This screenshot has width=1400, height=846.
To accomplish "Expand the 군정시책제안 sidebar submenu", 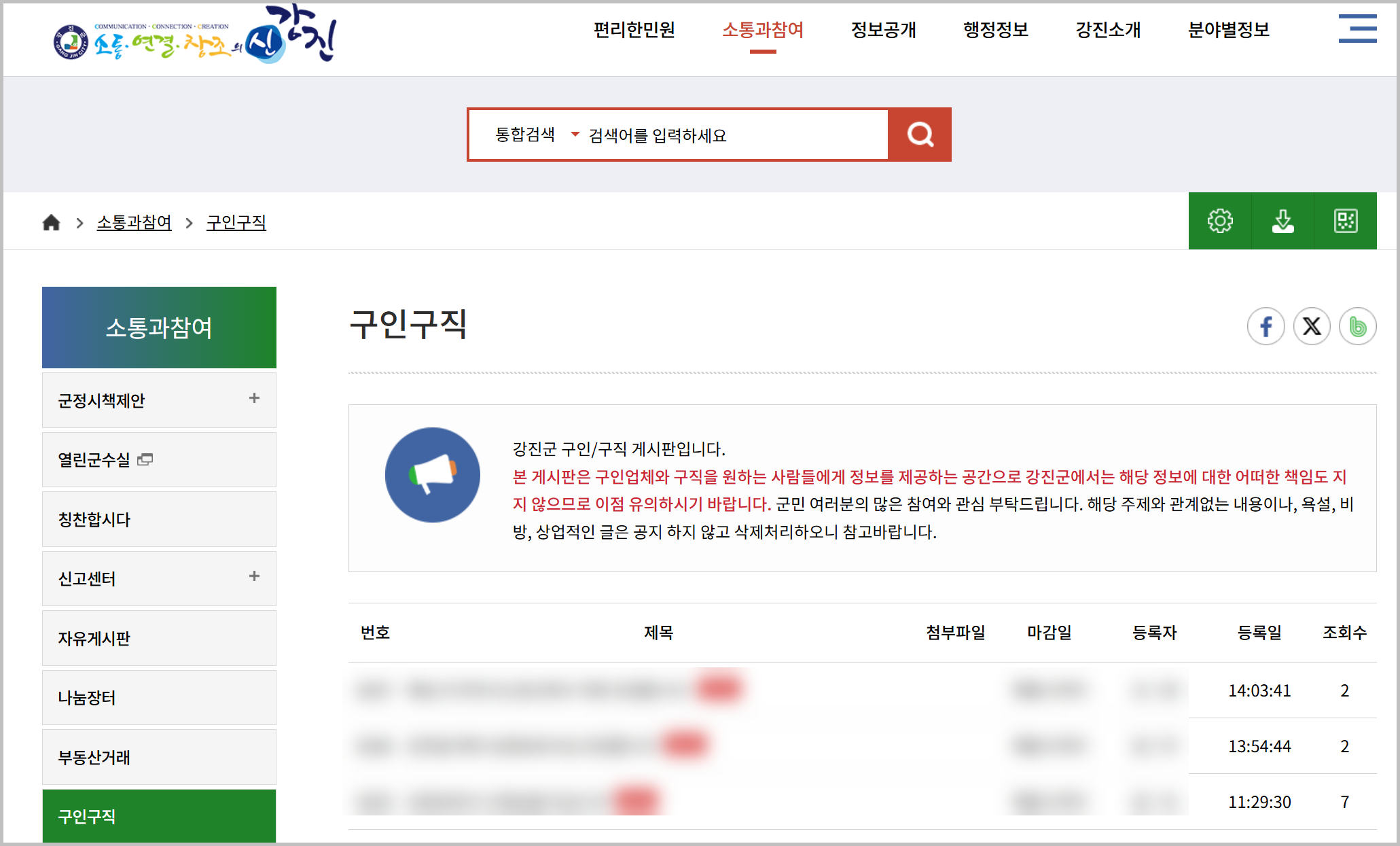I will (x=254, y=399).
